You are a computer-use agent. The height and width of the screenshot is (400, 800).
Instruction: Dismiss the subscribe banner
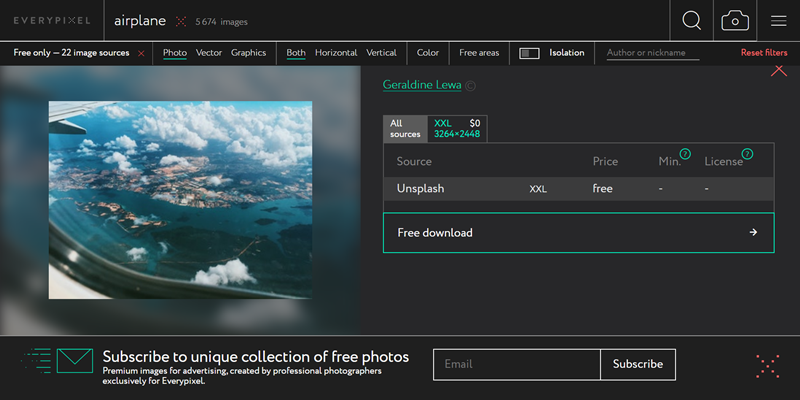point(768,366)
